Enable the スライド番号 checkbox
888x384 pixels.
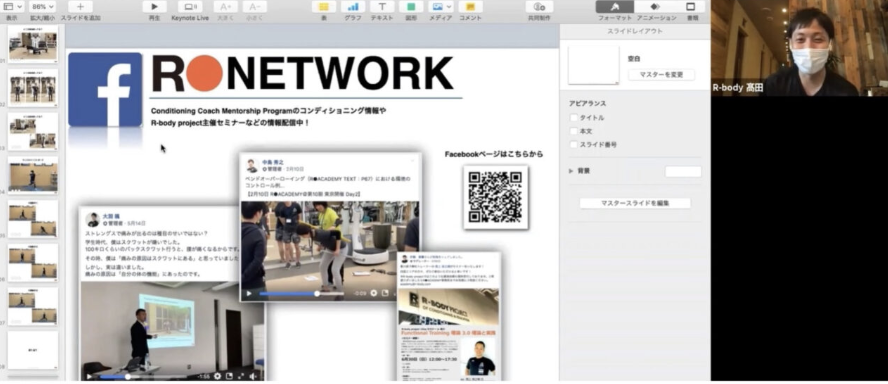pos(574,144)
